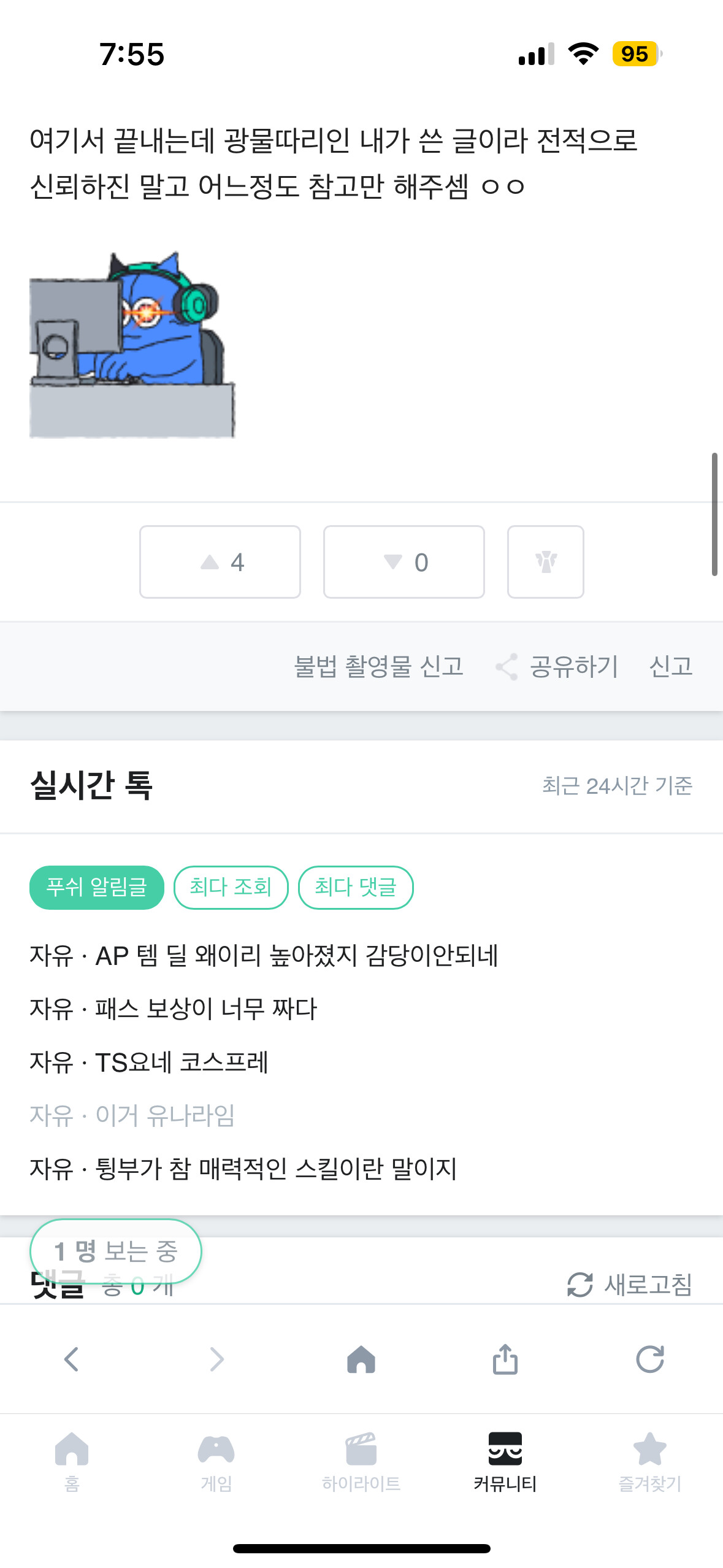Select the 최다 댓글 filter chip
The height and width of the screenshot is (1568, 723).
pos(356,887)
